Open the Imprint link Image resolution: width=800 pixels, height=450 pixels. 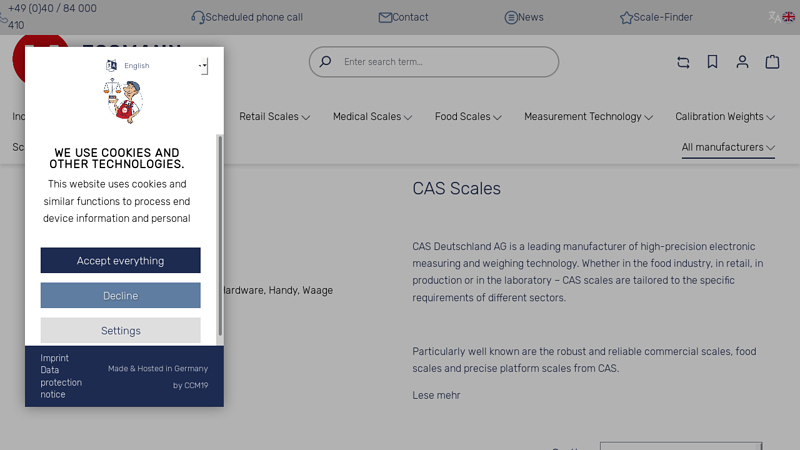pos(54,358)
